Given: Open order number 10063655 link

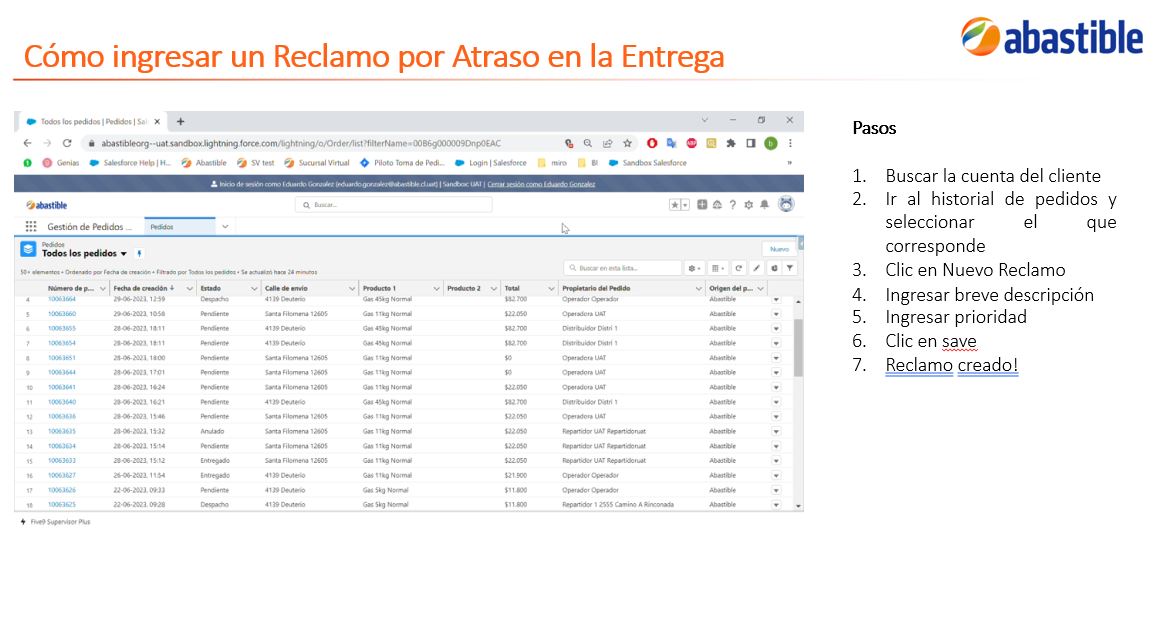Looking at the screenshot, I should (x=61, y=328).
